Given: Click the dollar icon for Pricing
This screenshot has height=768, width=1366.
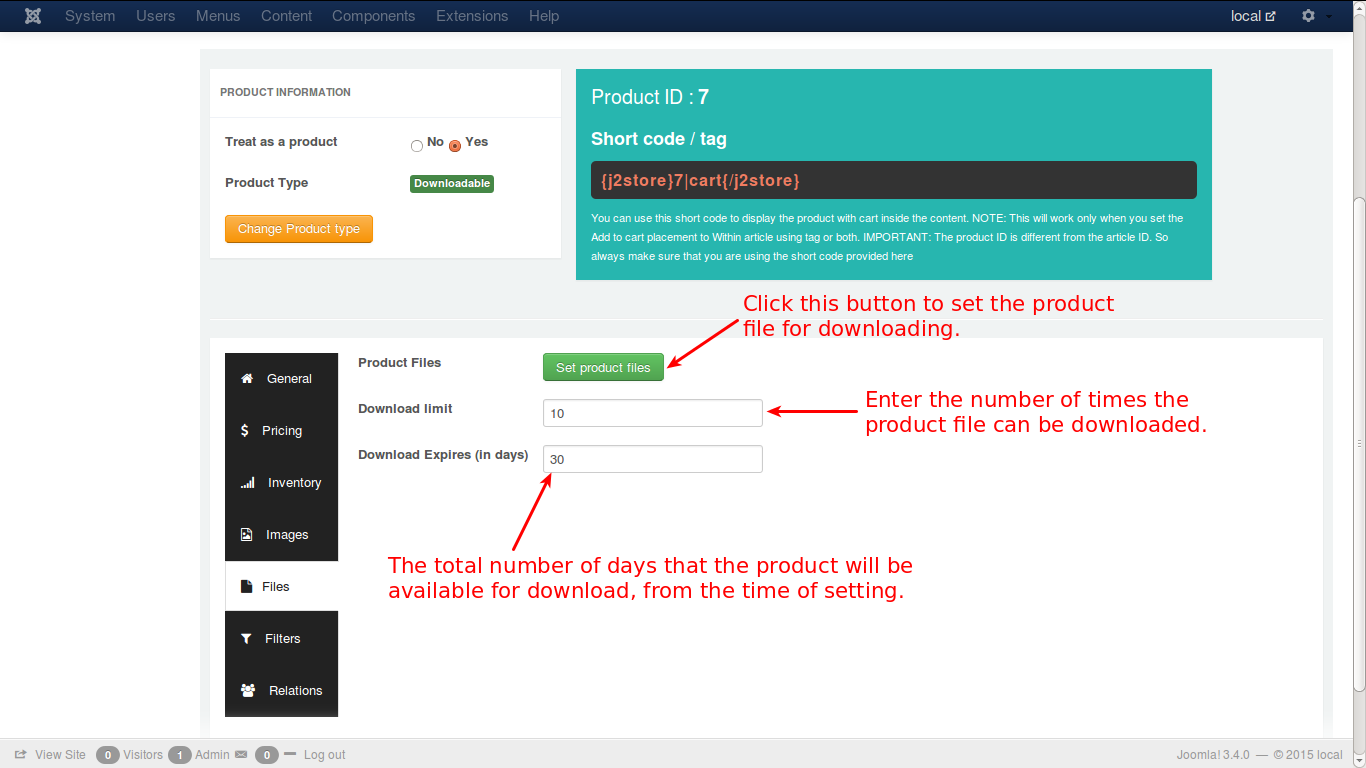Looking at the screenshot, I should pos(245,431).
